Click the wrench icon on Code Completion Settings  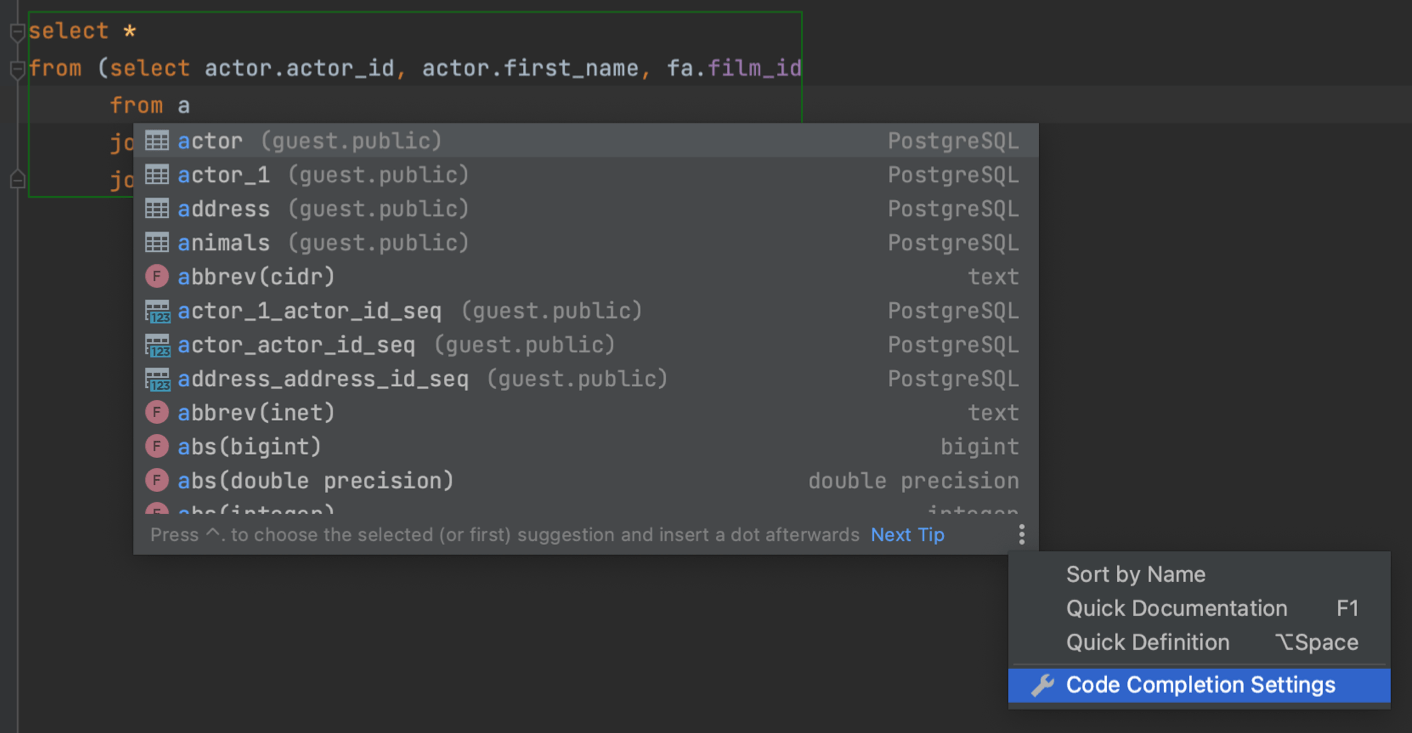tap(1044, 685)
